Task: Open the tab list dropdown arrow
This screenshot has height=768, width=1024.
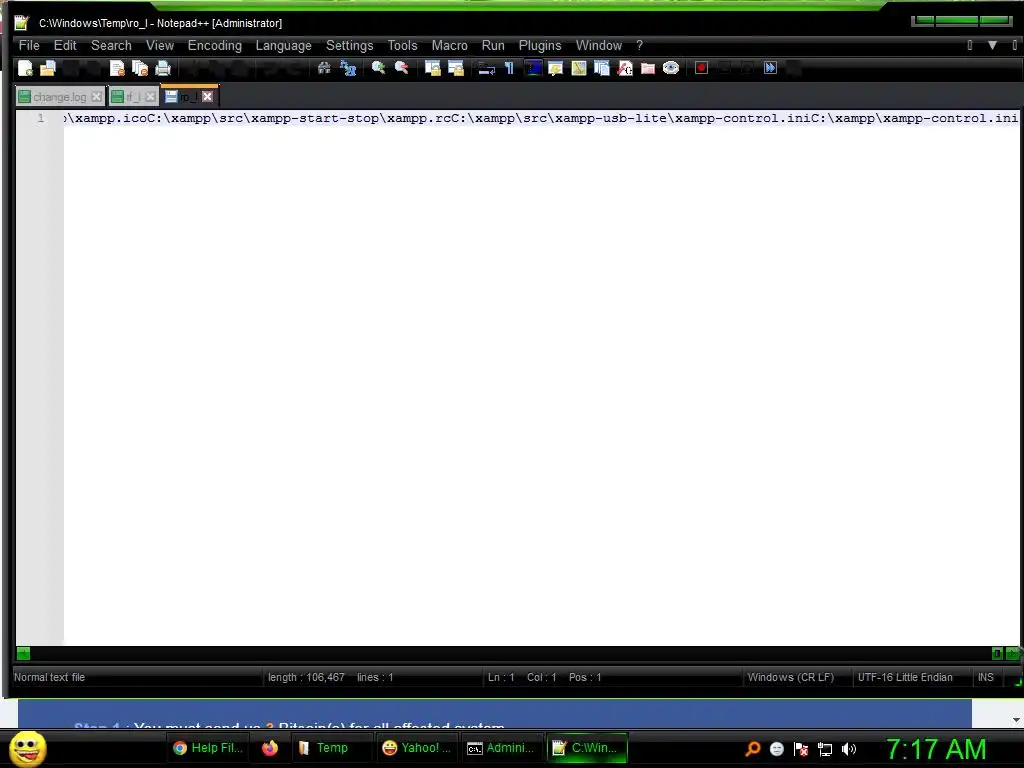Action: coord(992,45)
